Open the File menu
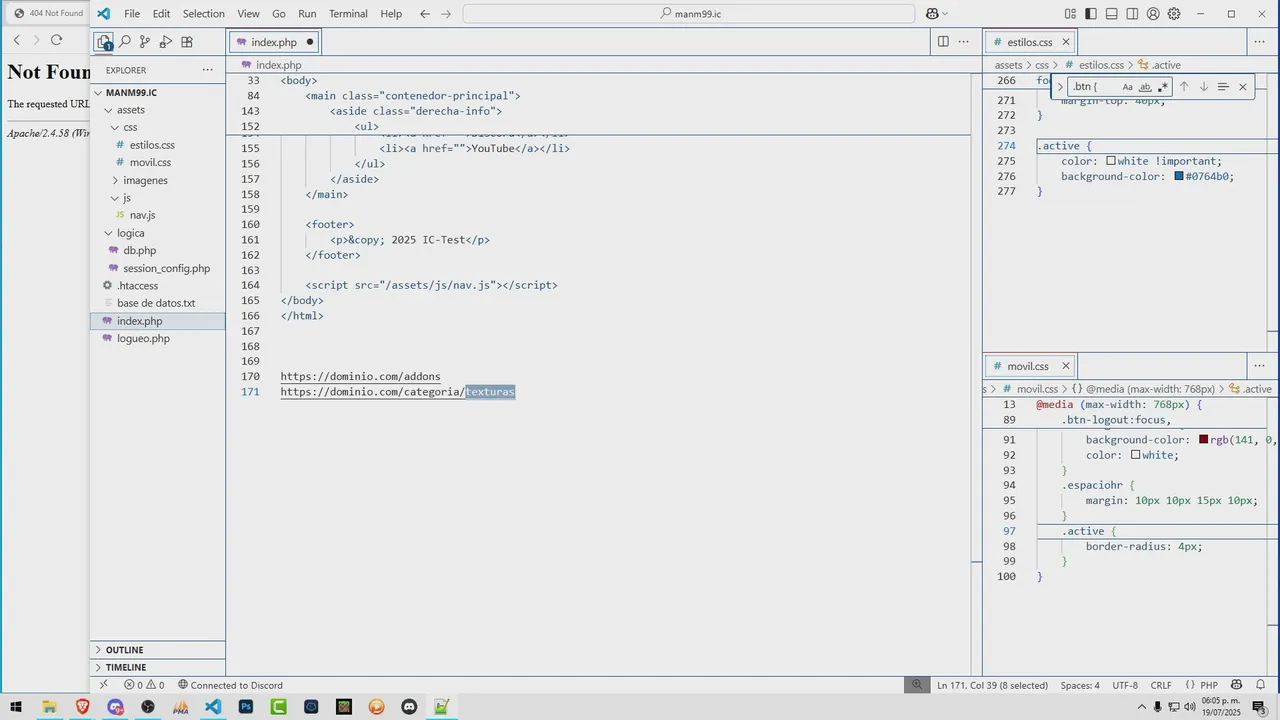Screen dimensions: 1280x720 (132, 14)
